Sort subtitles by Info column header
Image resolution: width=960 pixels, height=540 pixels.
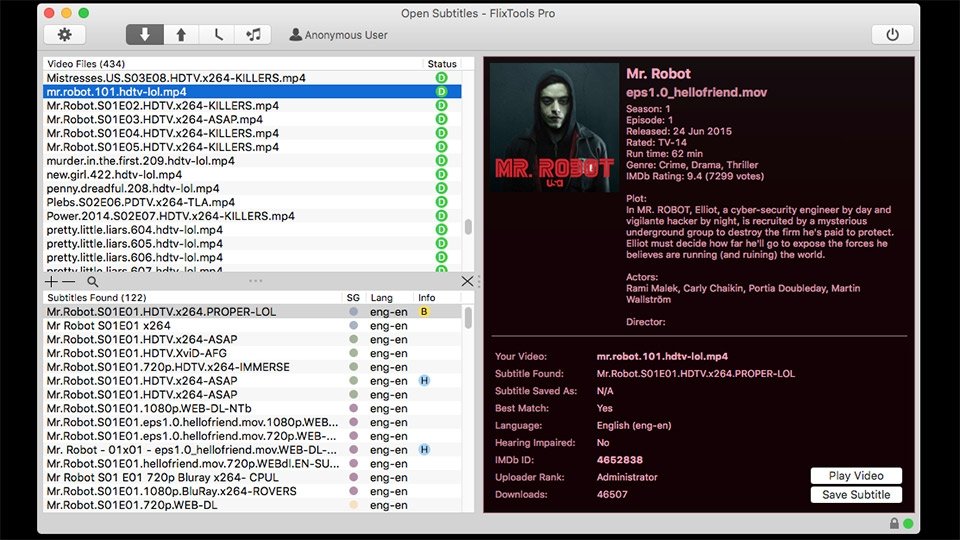(x=437, y=298)
